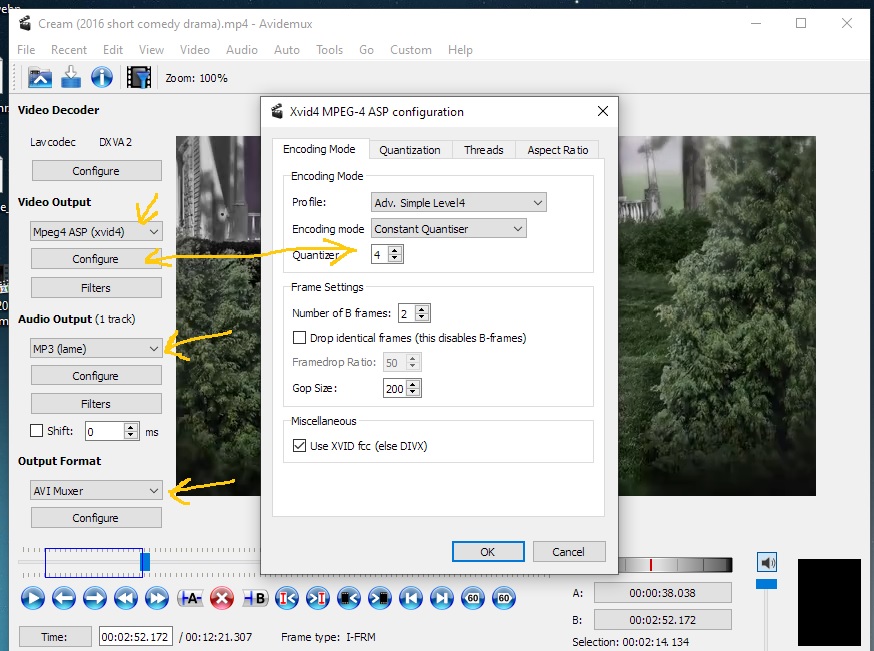Set start marker A
The image size is (874, 651).
[190, 599]
